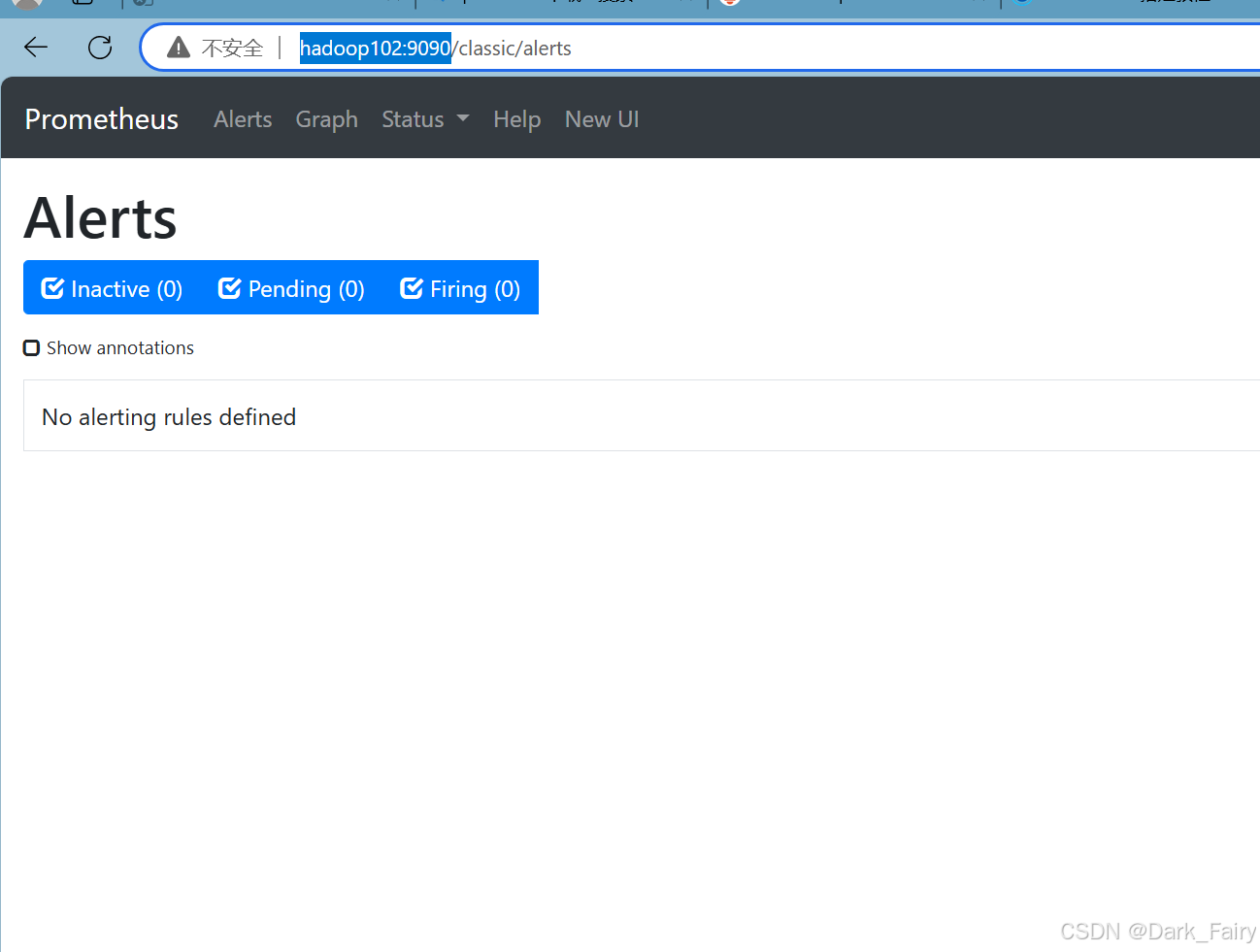Open the Prometheus brand home link
Screen dimensions: 1260x952
[102, 119]
